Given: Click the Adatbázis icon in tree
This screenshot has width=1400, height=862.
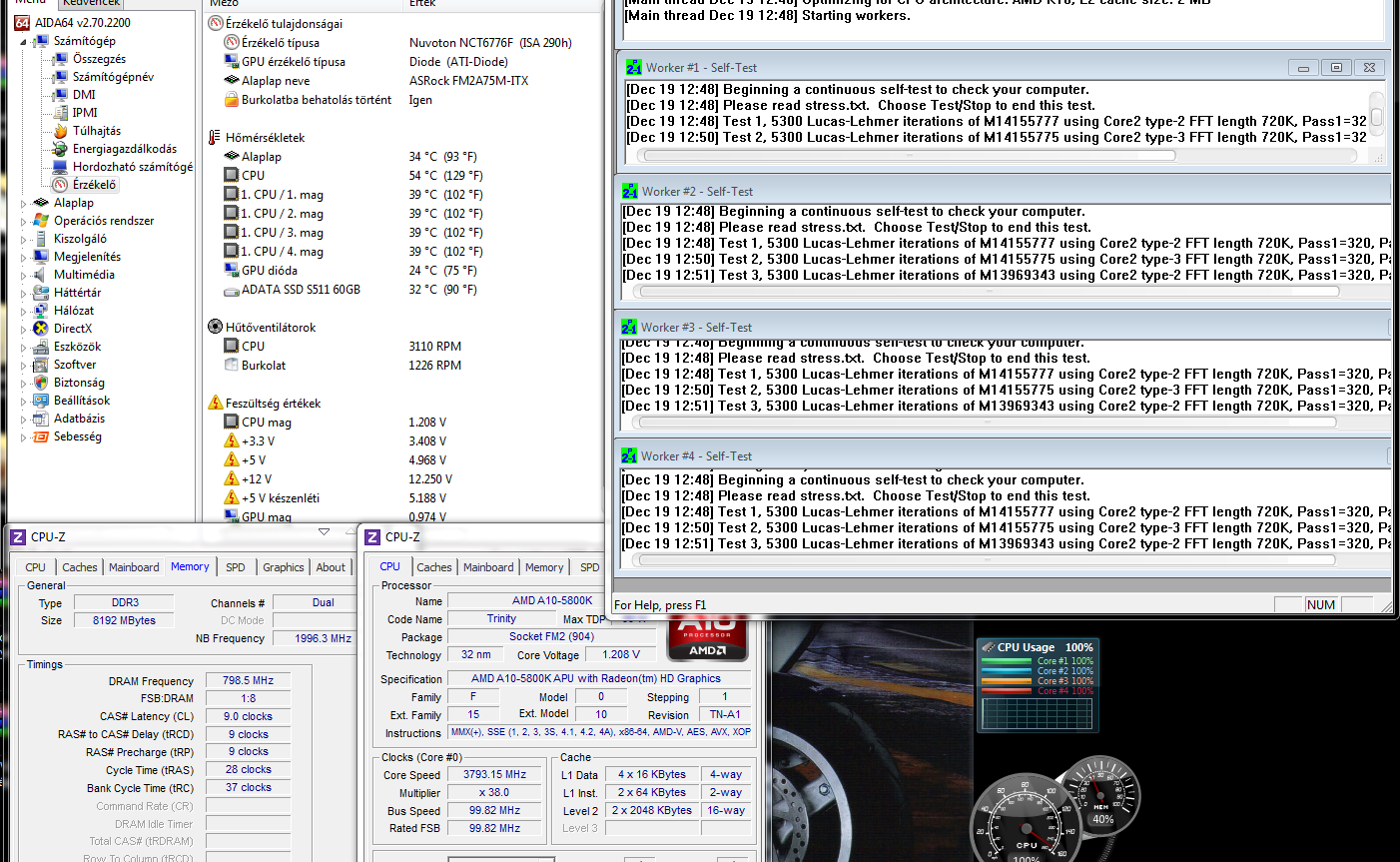Looking at the screenshot, I should [41, 419].
